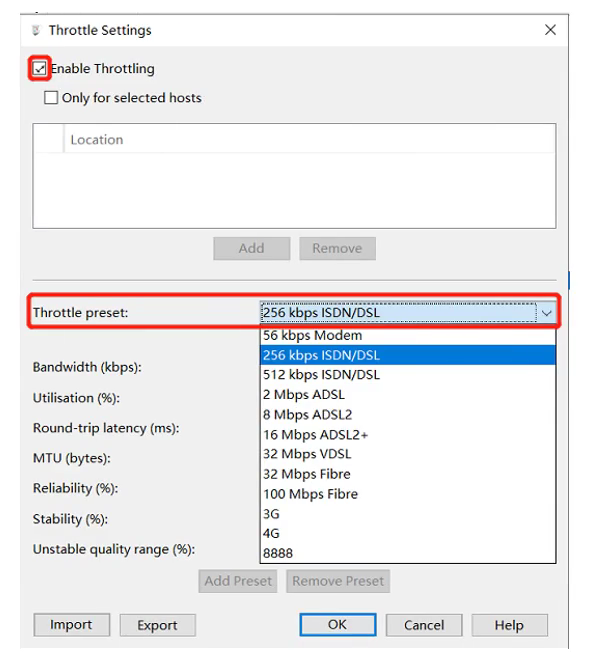This screenshot has height=669, width=598.
Task: Select the 4G preset option
Action: [x=408, y=534]
